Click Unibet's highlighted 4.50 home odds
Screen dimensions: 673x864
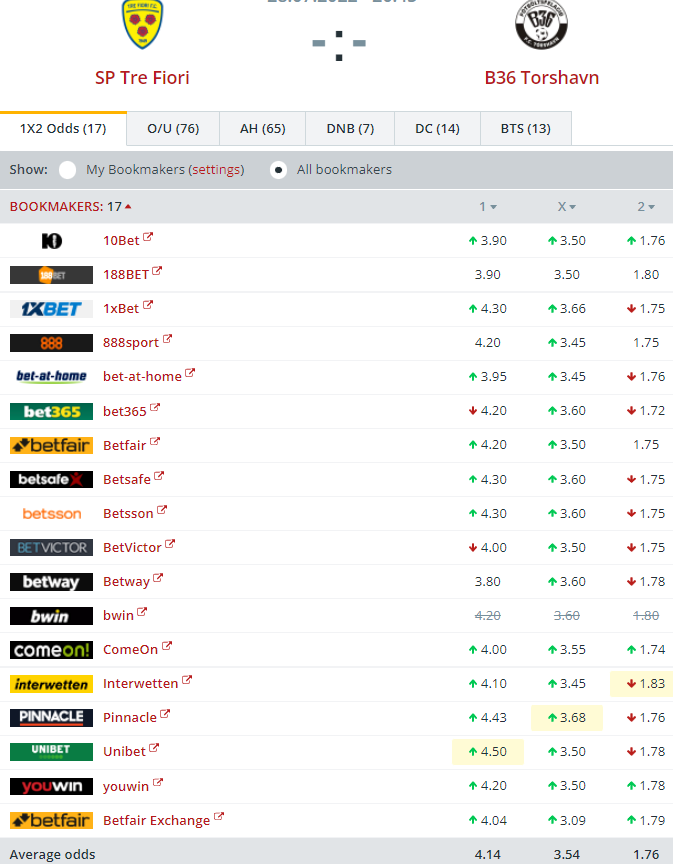click(488, 752)
